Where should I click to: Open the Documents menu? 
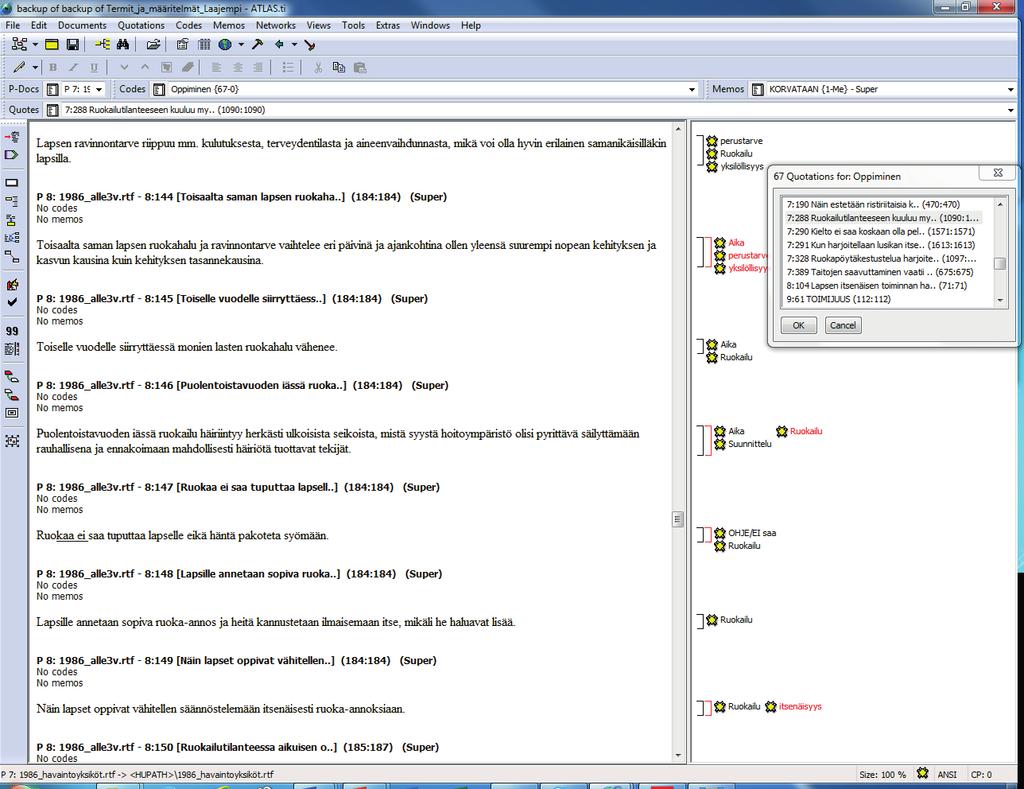pyautogui.click(x=82, y=25)
